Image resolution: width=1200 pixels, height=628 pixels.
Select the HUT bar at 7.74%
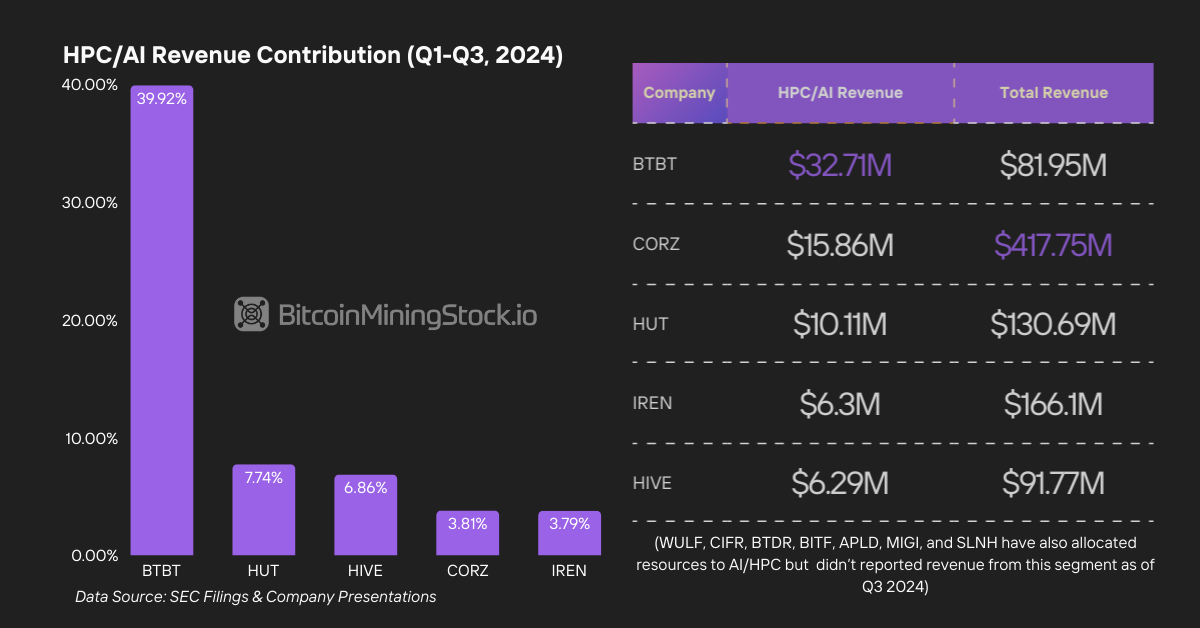(263, 510)
